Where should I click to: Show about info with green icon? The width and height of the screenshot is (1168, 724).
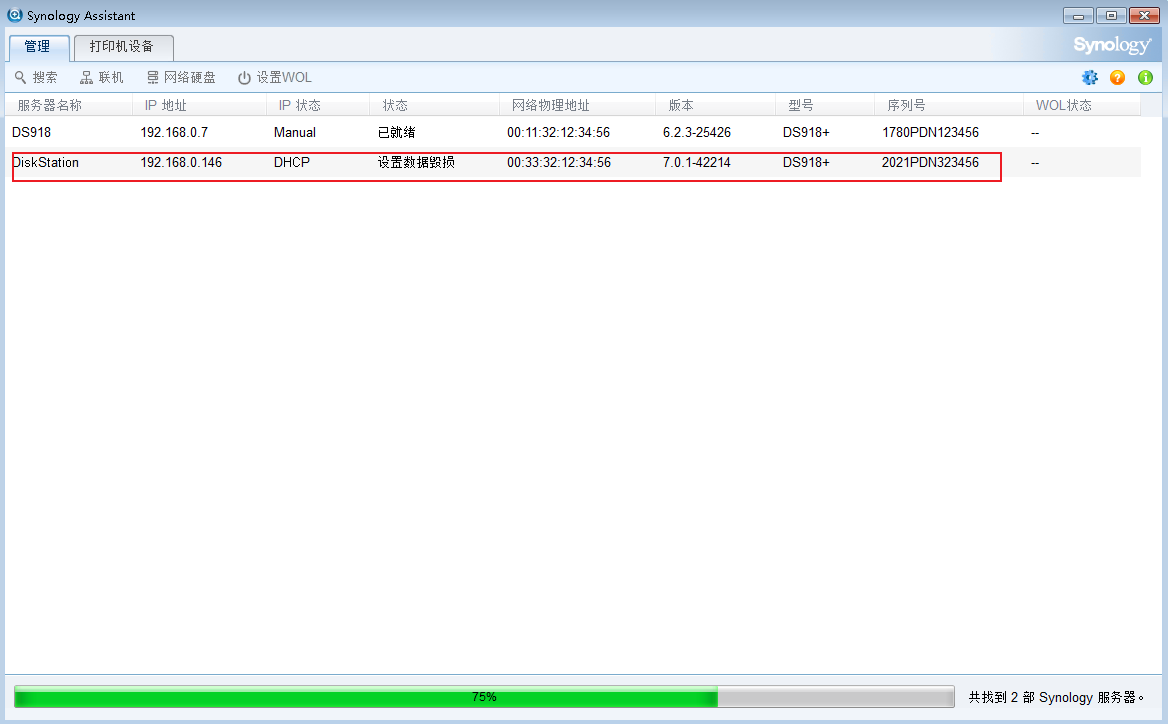click(x=1145, y=78)
